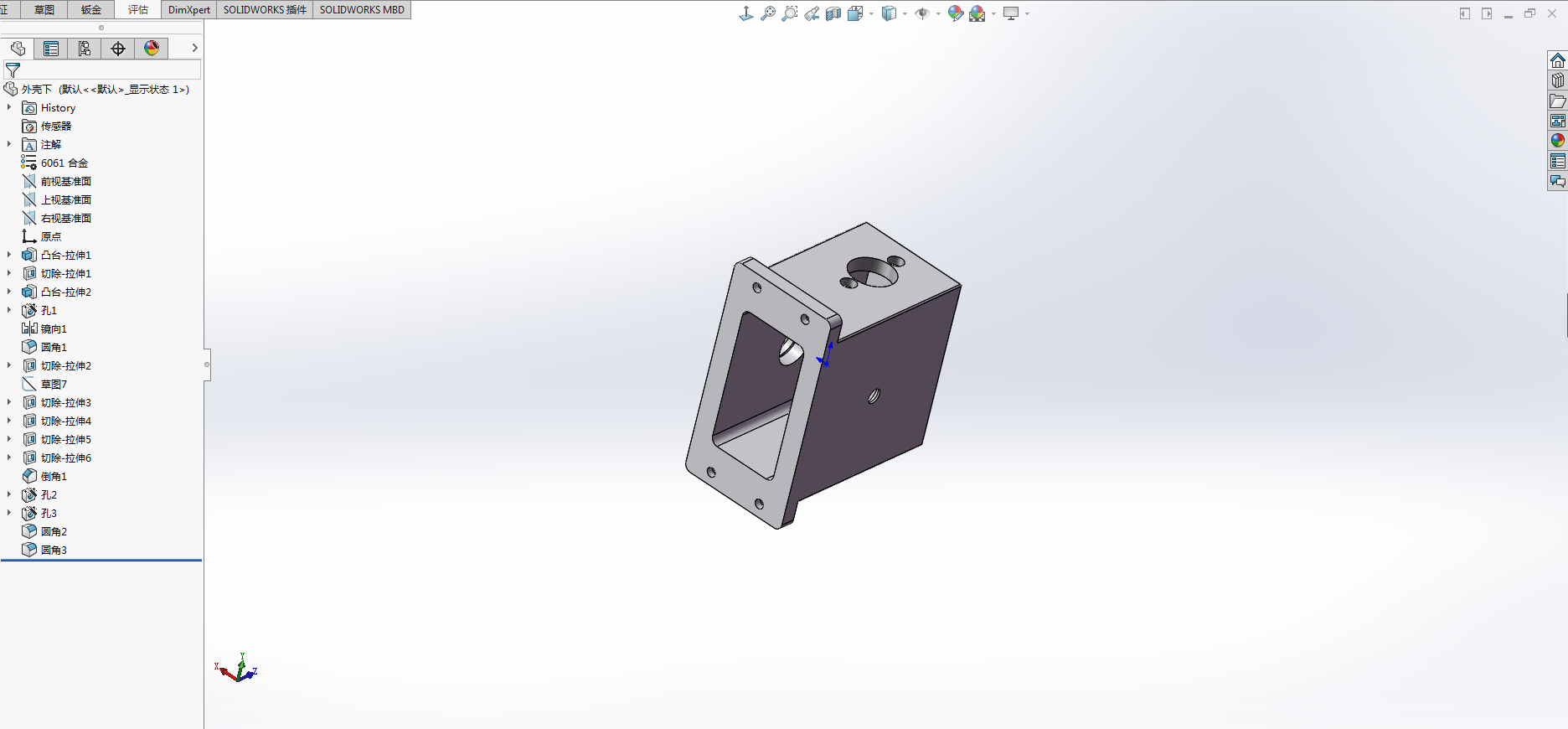Viewport: 1568px width, 729px height.
Task: Select the 切除-拉伸4 feature
Action: click(x=57, y=421)
